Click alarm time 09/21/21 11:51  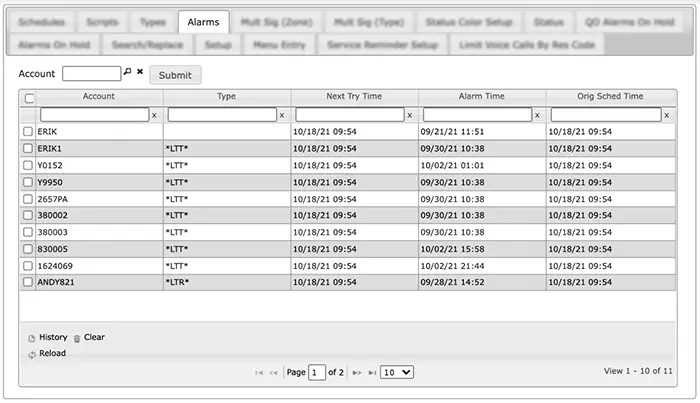482,132
